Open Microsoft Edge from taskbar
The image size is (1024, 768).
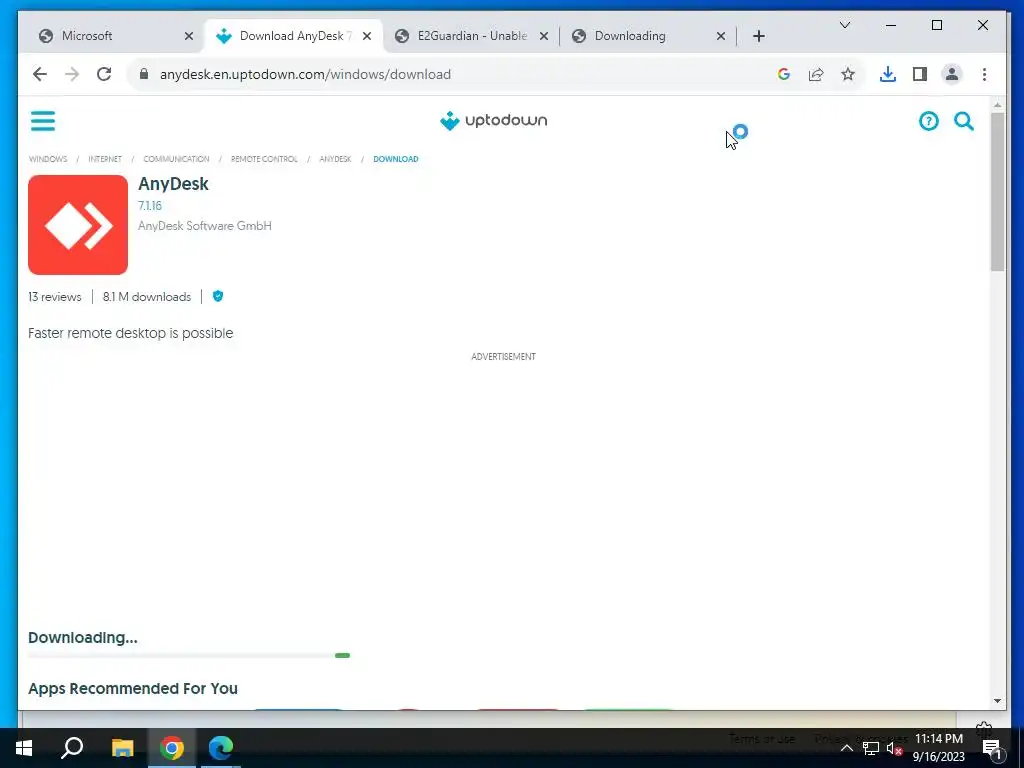221,747
